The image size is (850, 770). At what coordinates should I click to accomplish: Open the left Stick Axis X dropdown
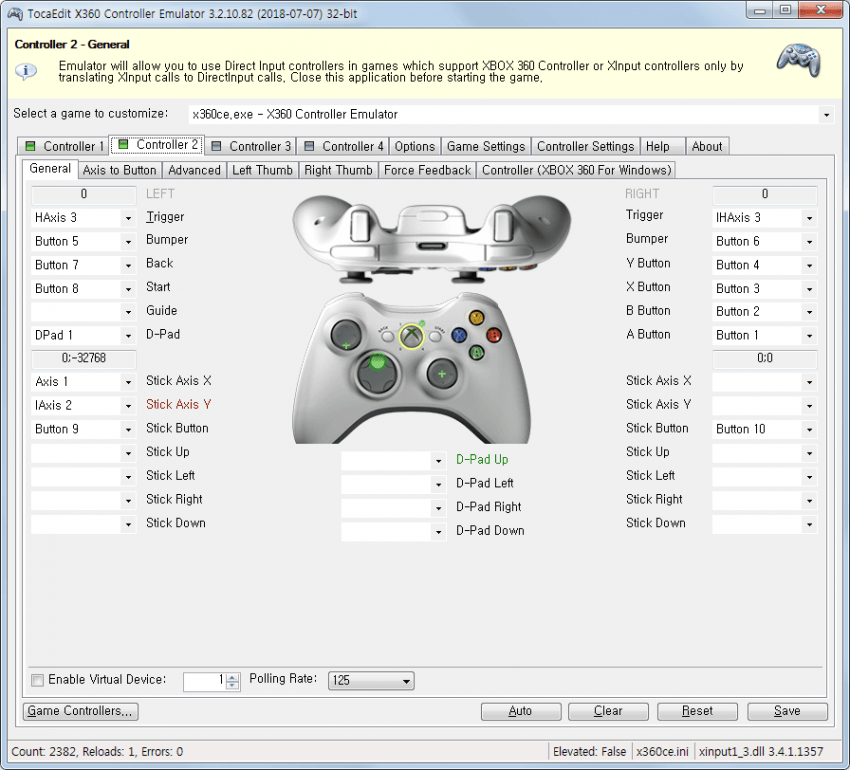coord(128,382)
